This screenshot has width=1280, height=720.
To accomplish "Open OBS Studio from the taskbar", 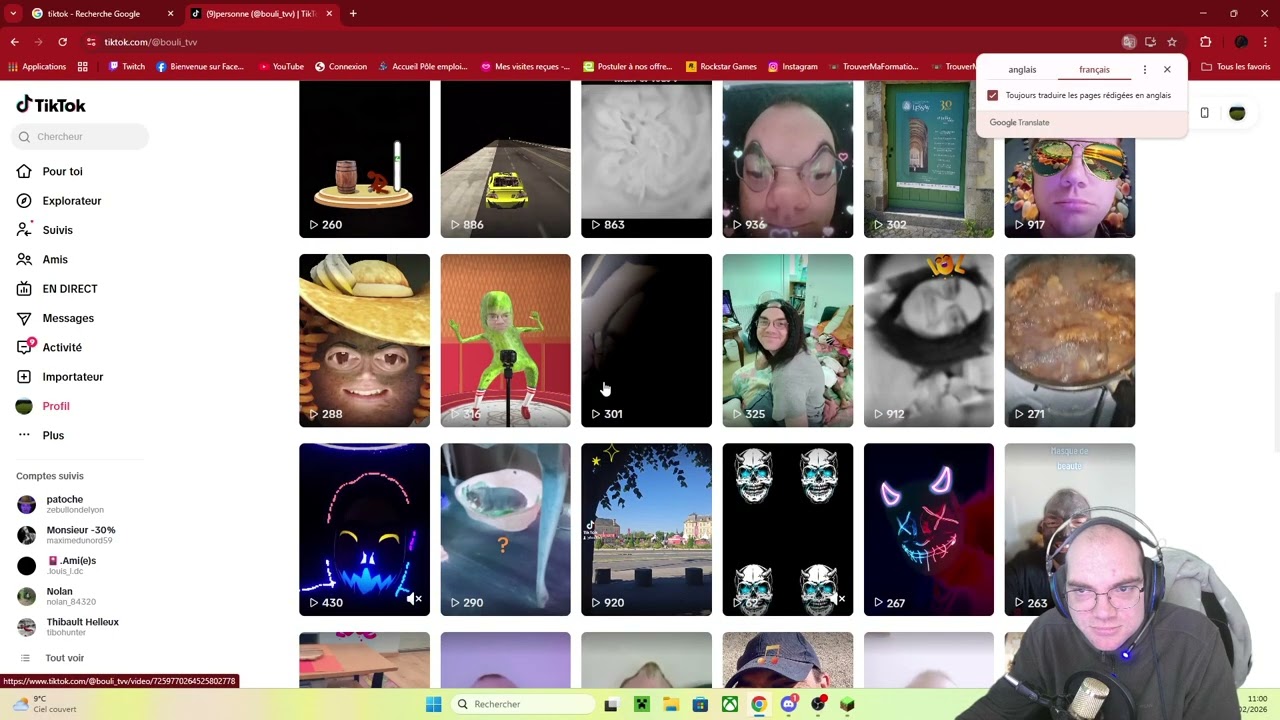I will point(818,704).
